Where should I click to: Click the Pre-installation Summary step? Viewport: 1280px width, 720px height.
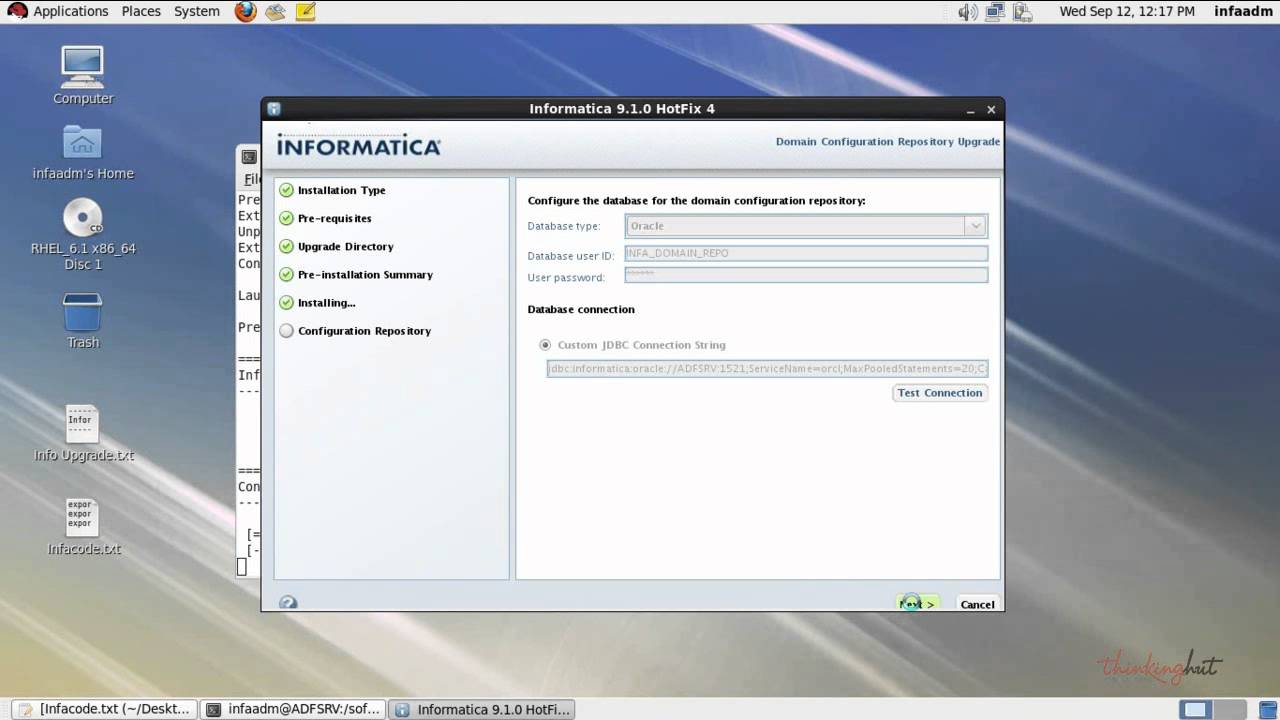[x=365, y=274]
